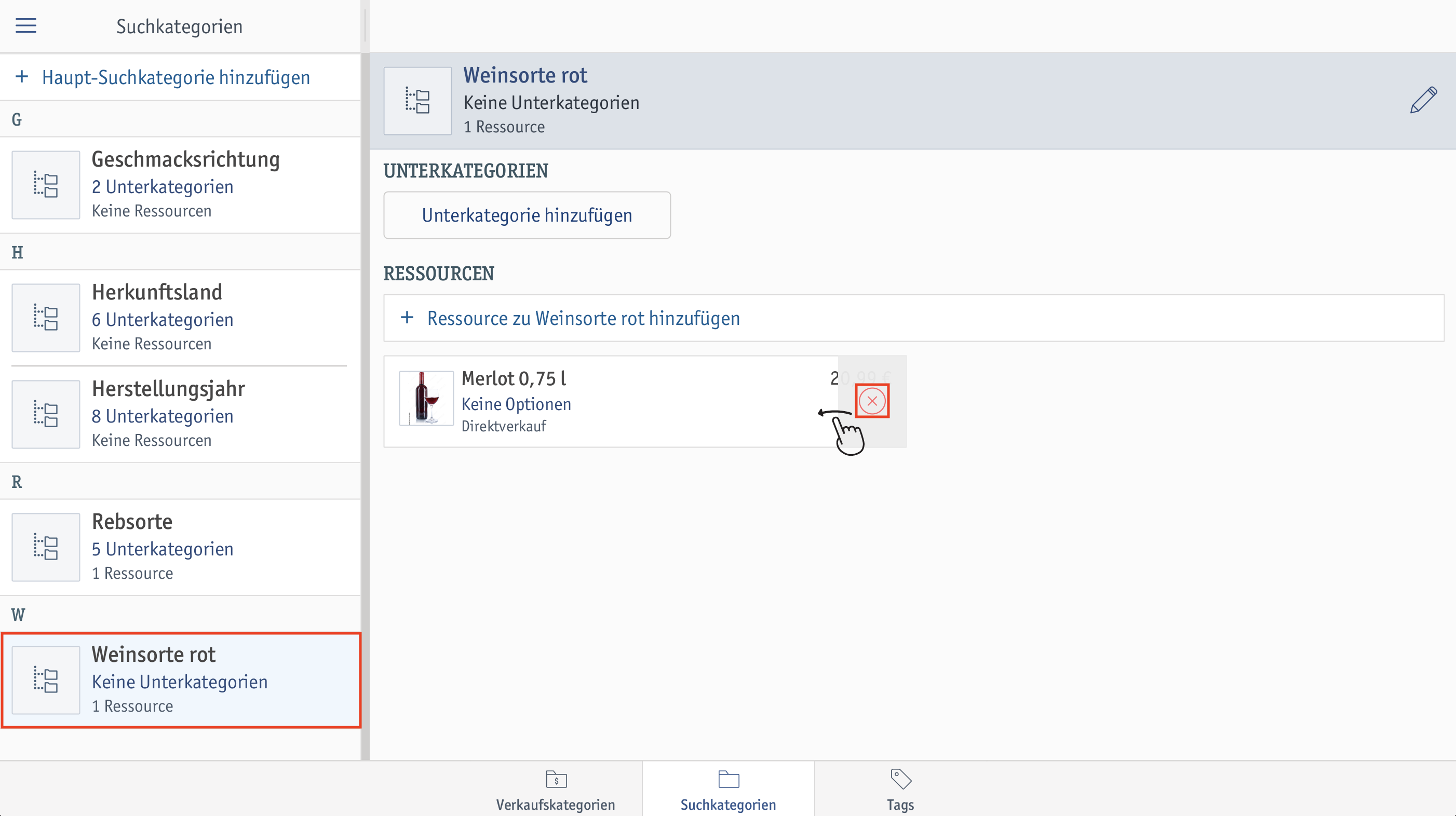This screenshot has height=816, width=1456.
Task: Click the Rebsorte category tree icon
Action: pyautogui.click(x=46, y=547)
